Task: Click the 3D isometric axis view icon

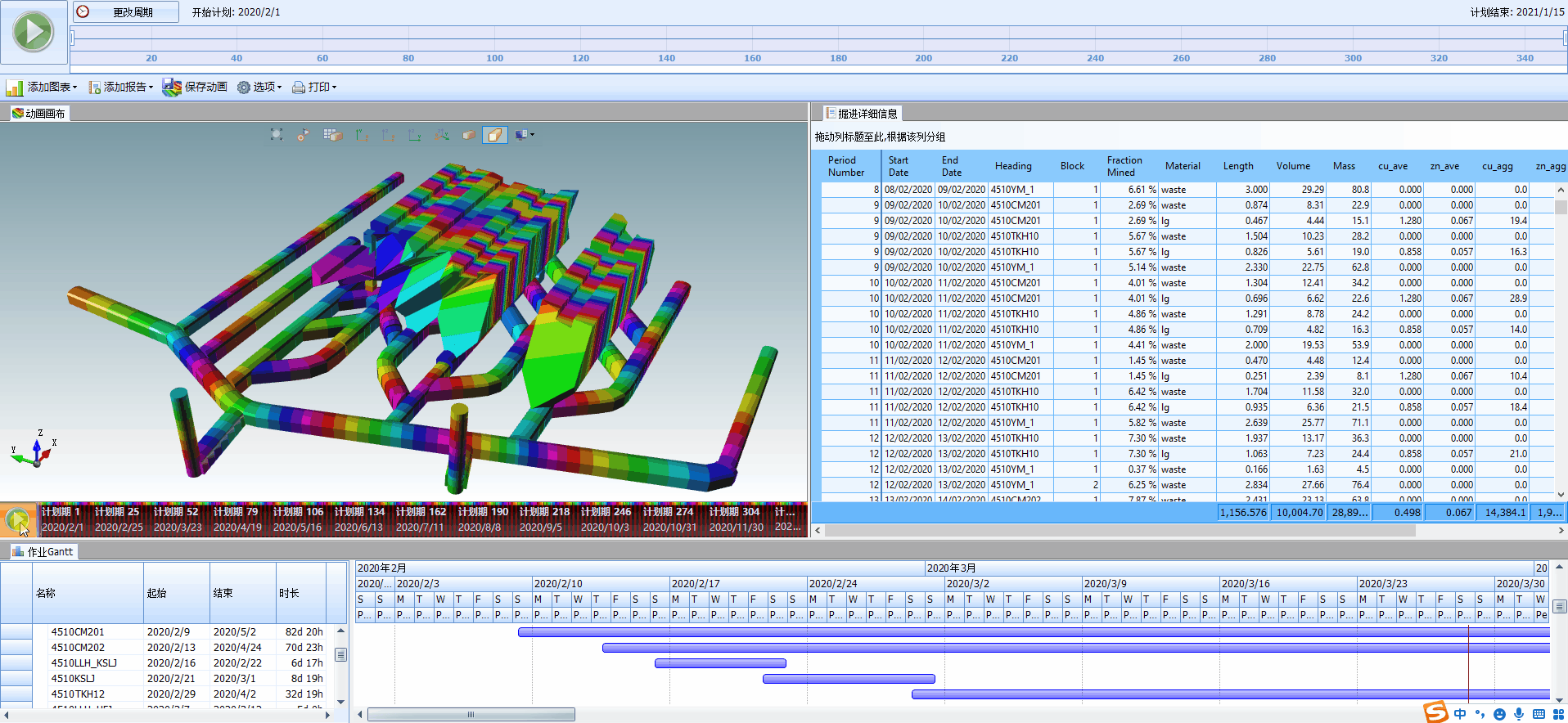Action: click(442, 135)
